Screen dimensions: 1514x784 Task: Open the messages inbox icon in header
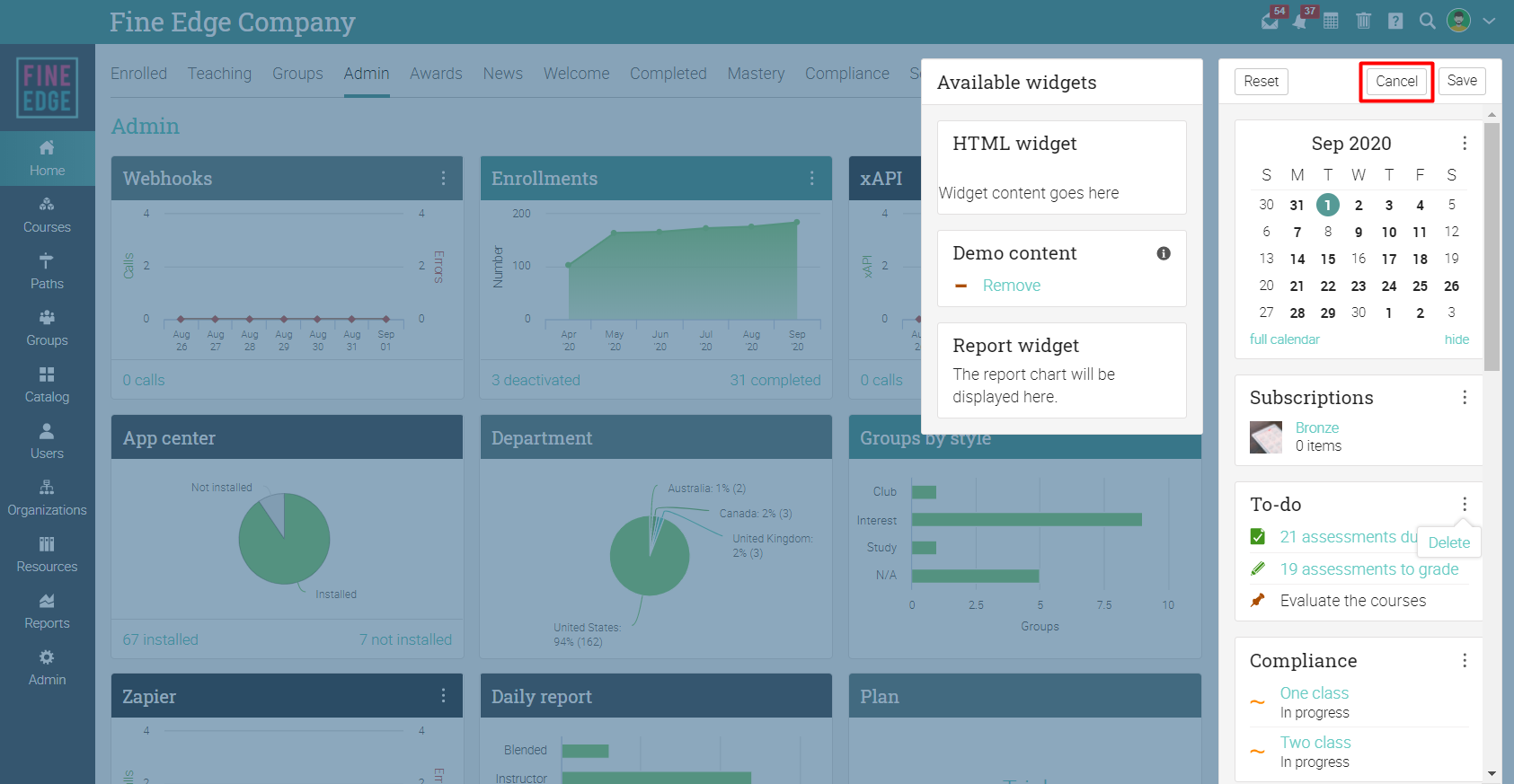tap(1269, 22)
